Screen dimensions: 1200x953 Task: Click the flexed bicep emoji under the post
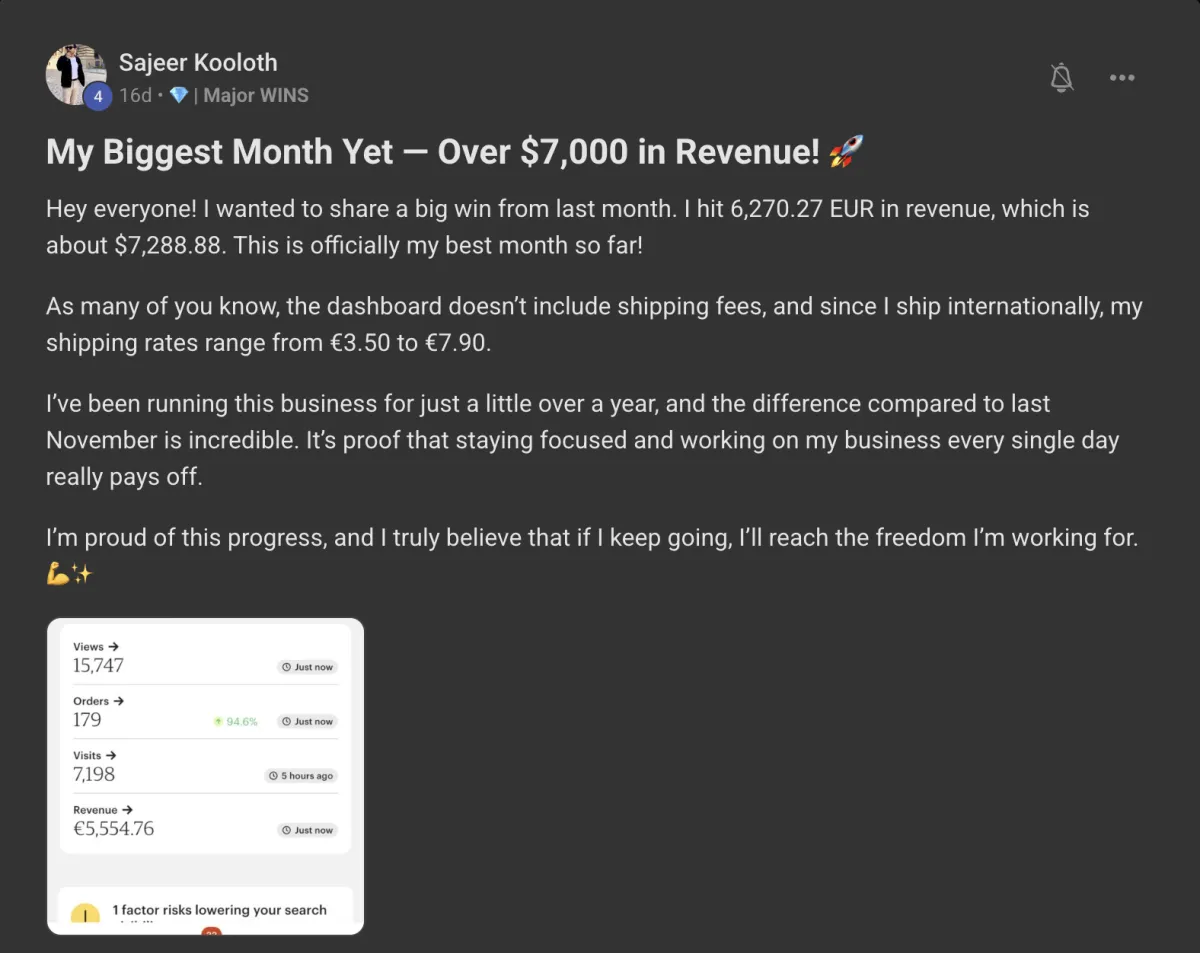click(57, 574)
